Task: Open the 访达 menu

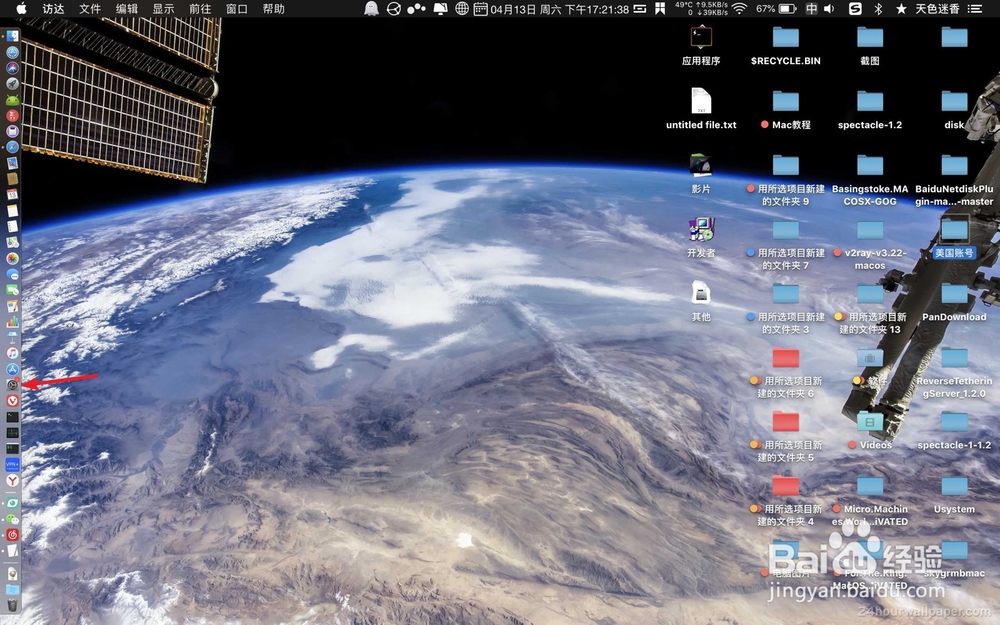Action: click(x=54, y=9)
